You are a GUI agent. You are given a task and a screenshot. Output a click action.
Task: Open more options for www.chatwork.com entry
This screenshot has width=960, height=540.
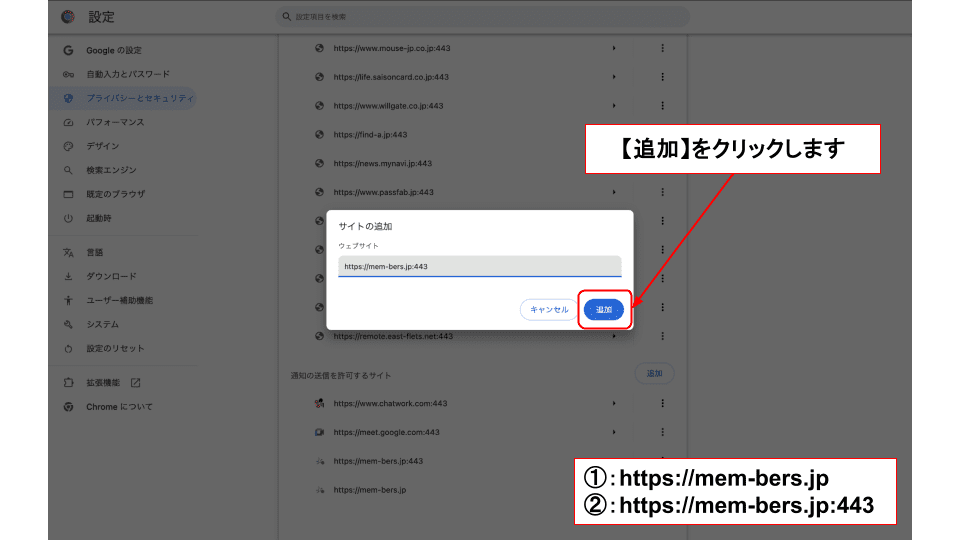tap(662, 403)
